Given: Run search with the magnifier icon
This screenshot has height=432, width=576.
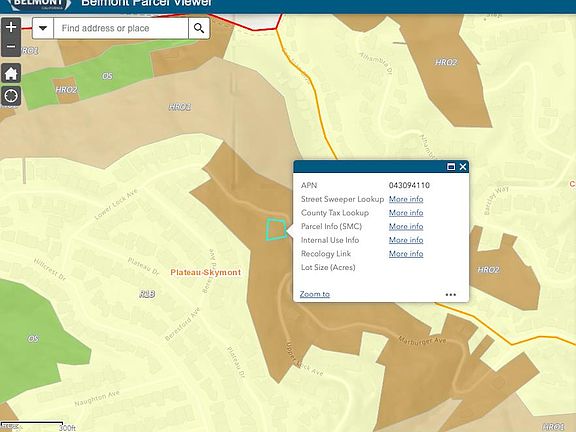Looking at the screenshot, I should click(x=199, y=28).
